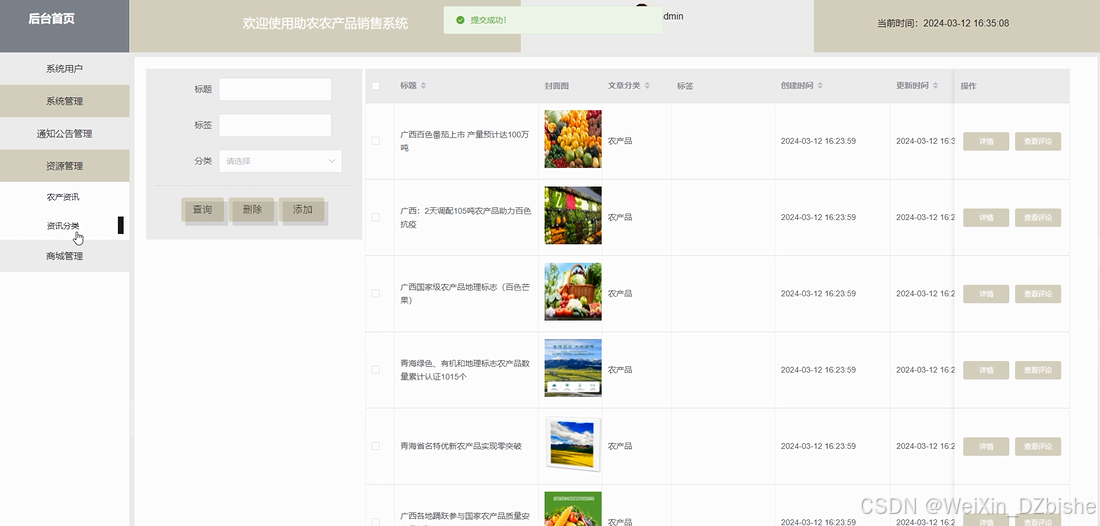Open landscape cover of 青海绿色、有机 row

tap(572, 368)
